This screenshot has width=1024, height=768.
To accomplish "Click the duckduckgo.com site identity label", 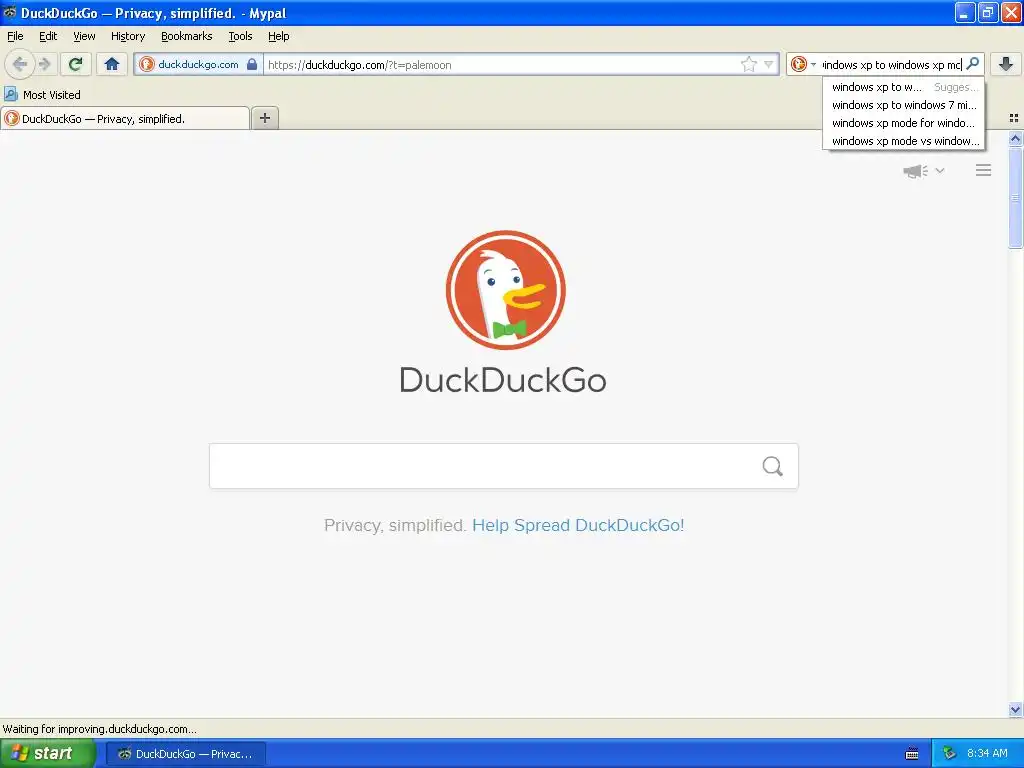I will point(199,64).
